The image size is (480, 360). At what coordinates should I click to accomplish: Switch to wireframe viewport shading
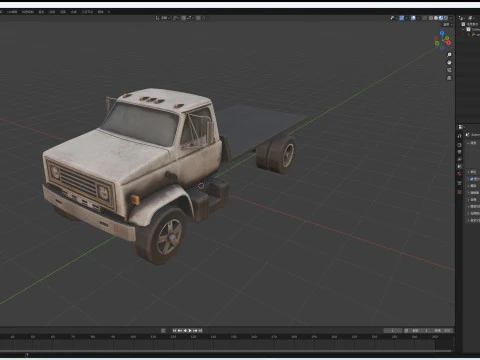(431, 18)
